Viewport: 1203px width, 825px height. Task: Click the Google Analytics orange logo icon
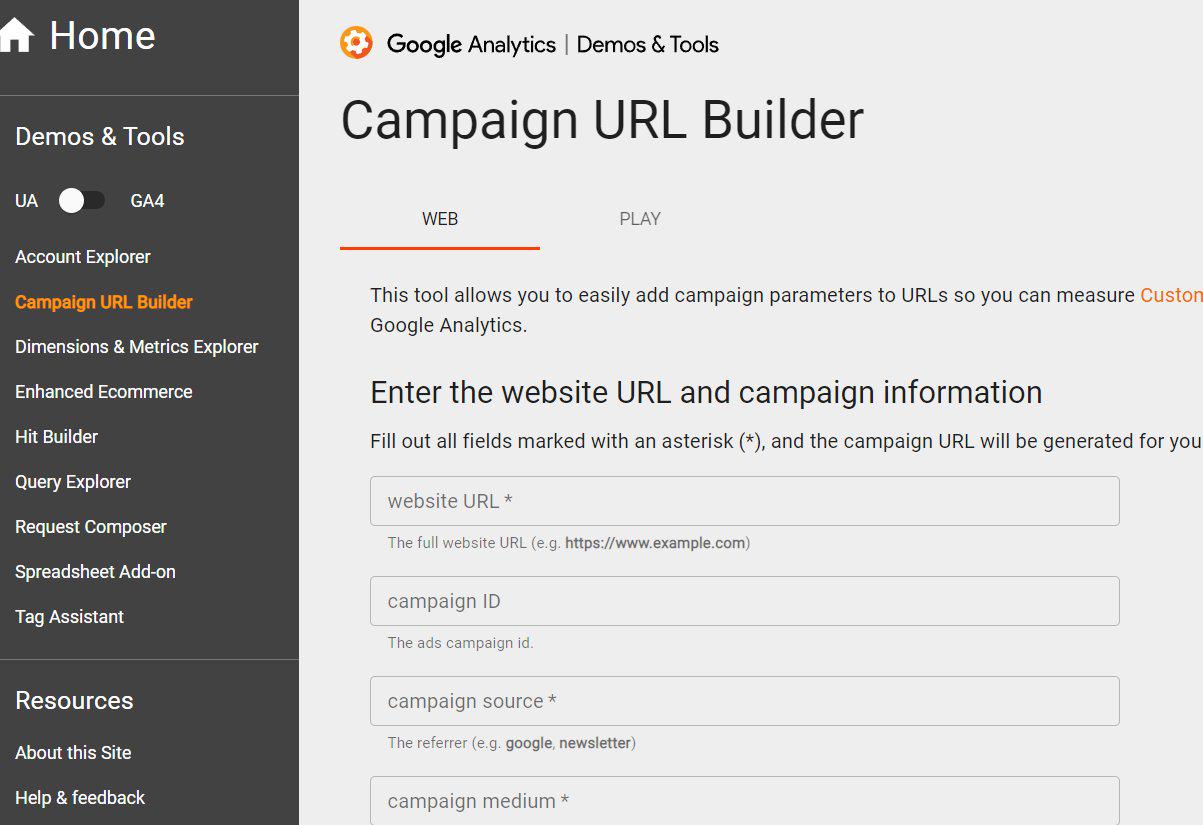[356, 44]
